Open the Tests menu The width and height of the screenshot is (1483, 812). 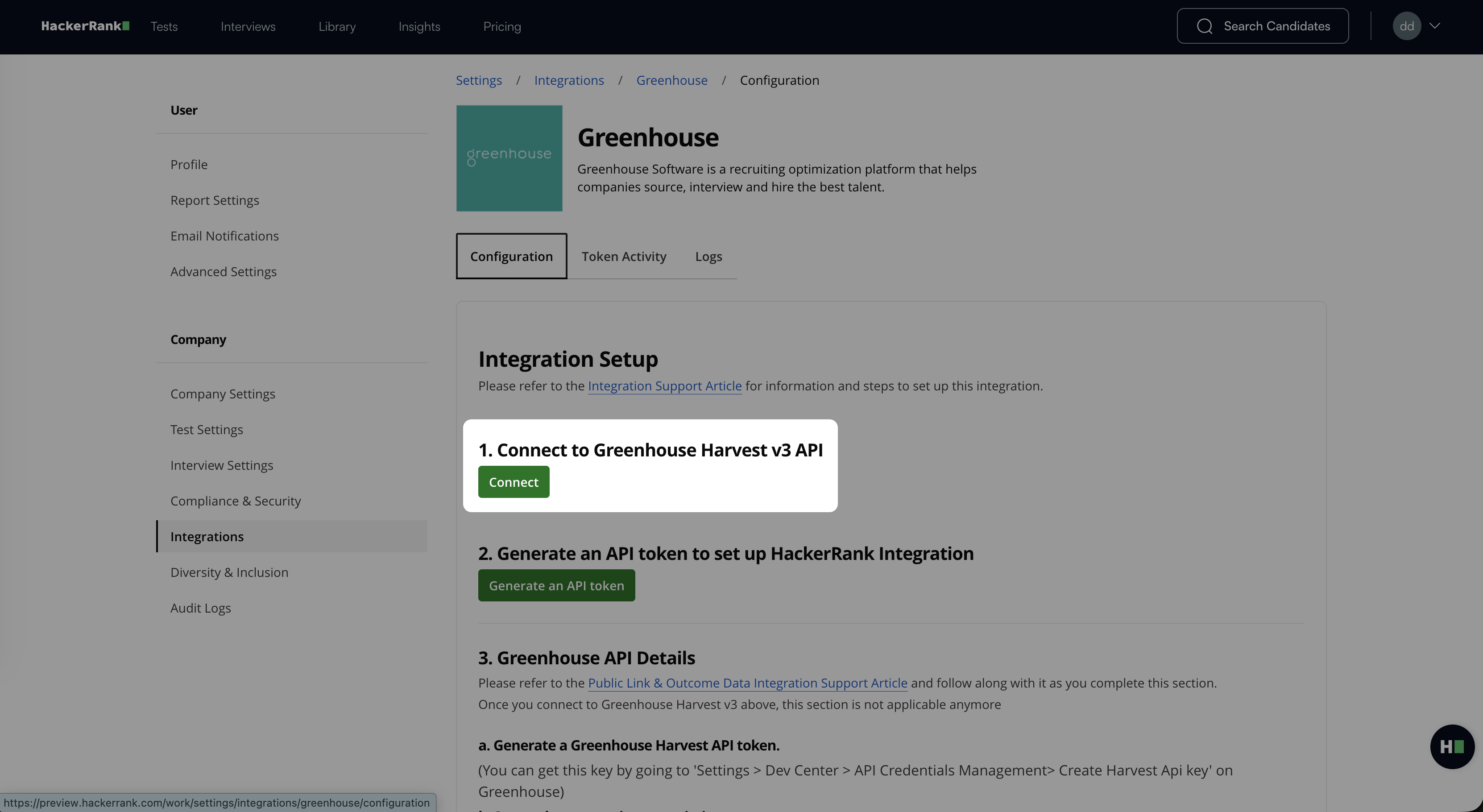tap(164, 26)
